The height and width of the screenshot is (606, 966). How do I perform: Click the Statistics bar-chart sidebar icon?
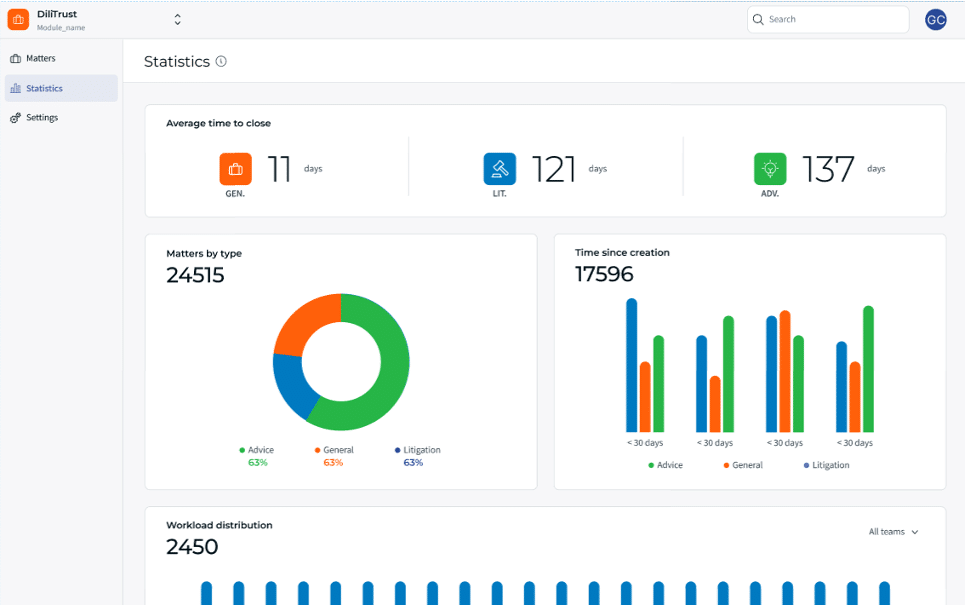click(x=15, y=88)
